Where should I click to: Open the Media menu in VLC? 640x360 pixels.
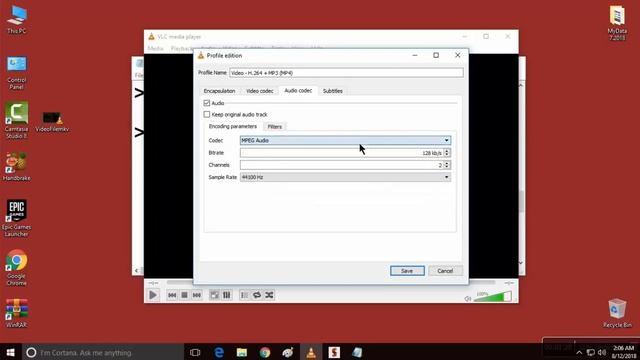pos(156,48)
